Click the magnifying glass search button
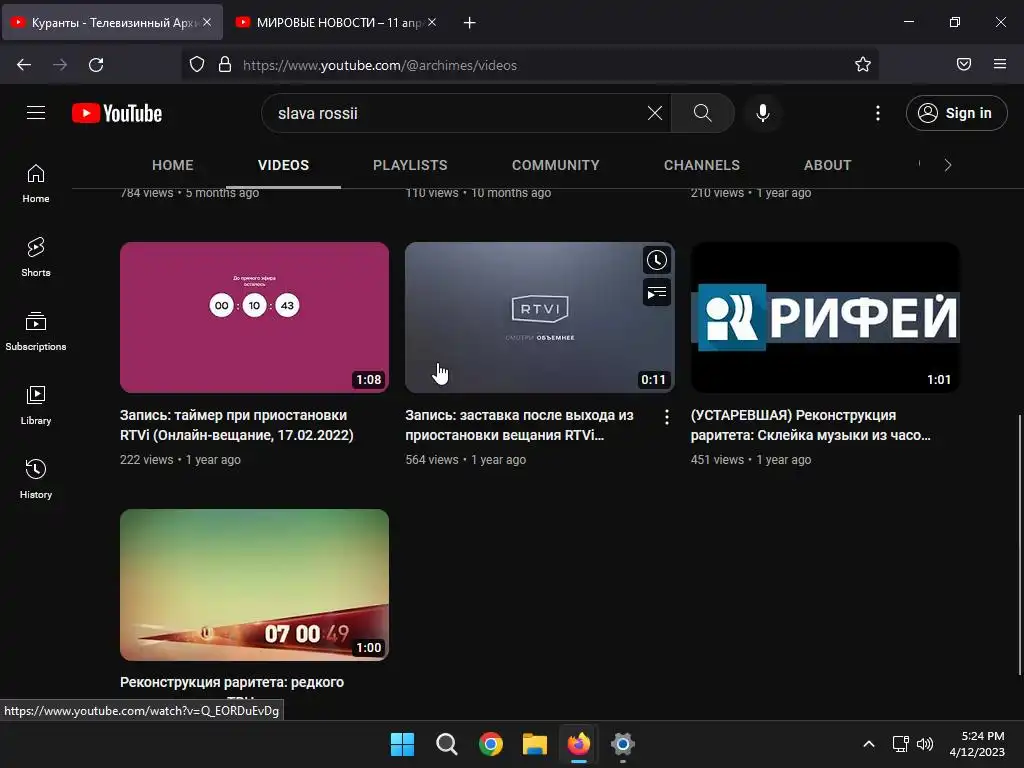Screen dimensions: 1024x768 click(703, 113)
